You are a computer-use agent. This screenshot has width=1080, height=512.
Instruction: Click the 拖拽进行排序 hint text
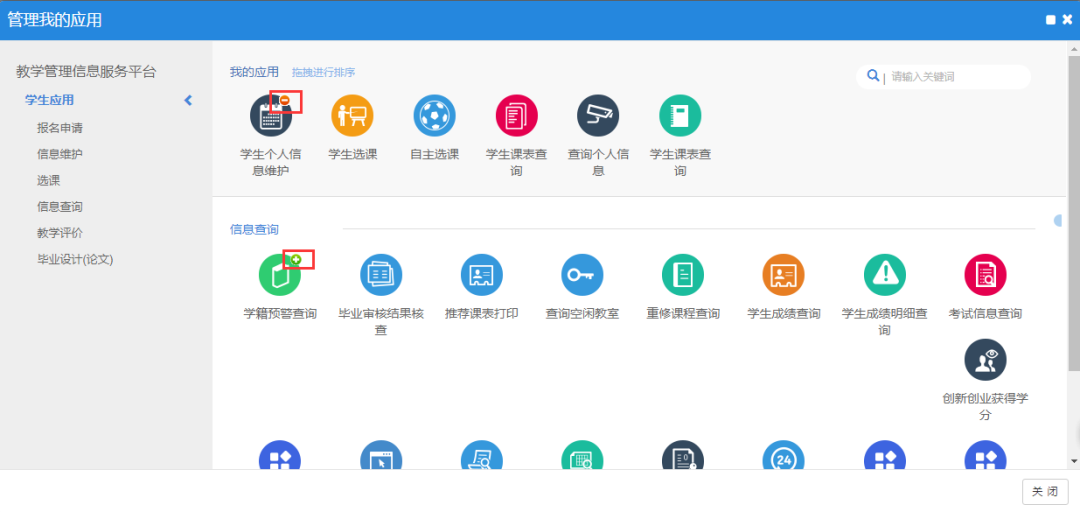click(x=323, y=72)
